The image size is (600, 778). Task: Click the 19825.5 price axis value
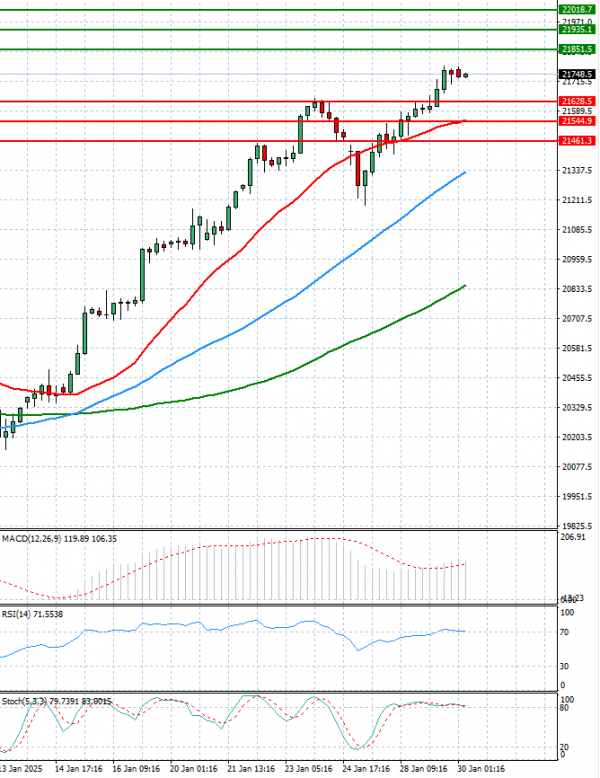[x=577, y=526]
